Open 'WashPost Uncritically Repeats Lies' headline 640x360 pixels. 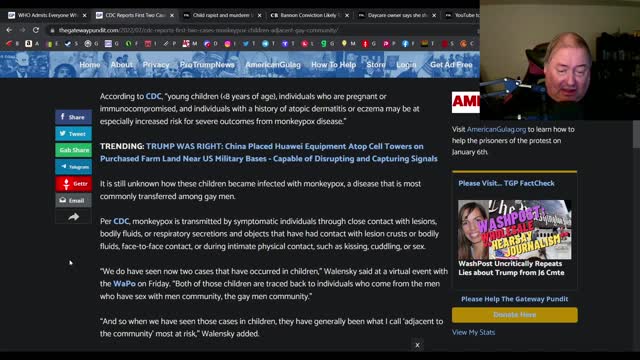point(511,268)
